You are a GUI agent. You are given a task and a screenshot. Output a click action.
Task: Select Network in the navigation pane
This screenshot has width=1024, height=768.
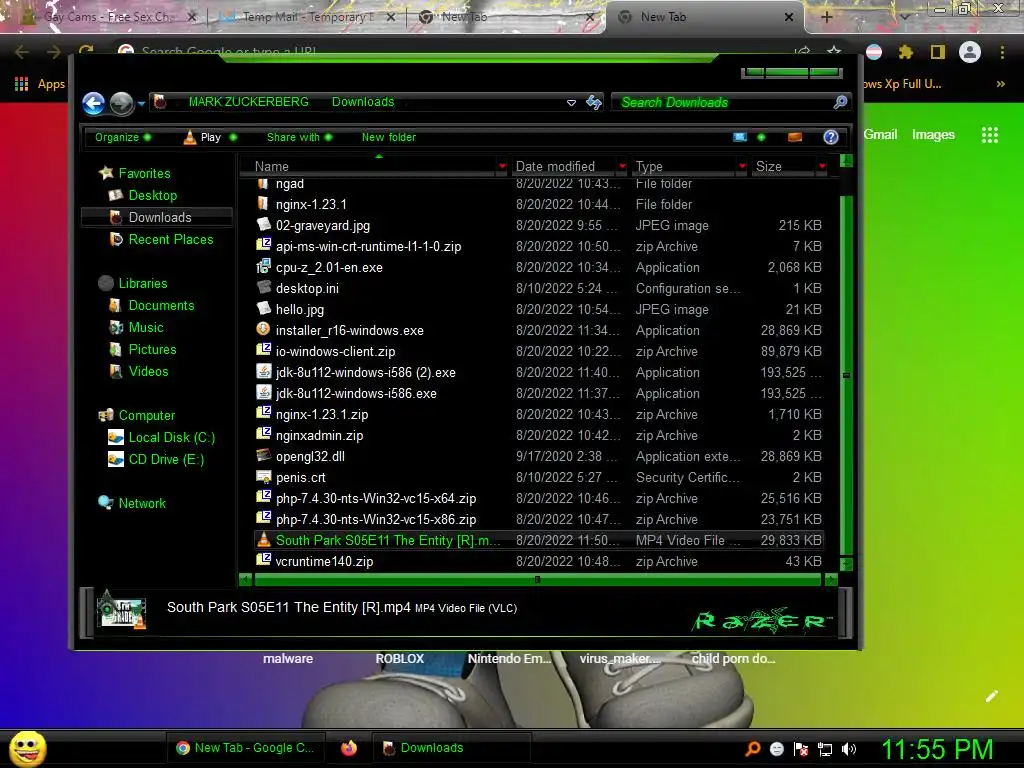142,504
